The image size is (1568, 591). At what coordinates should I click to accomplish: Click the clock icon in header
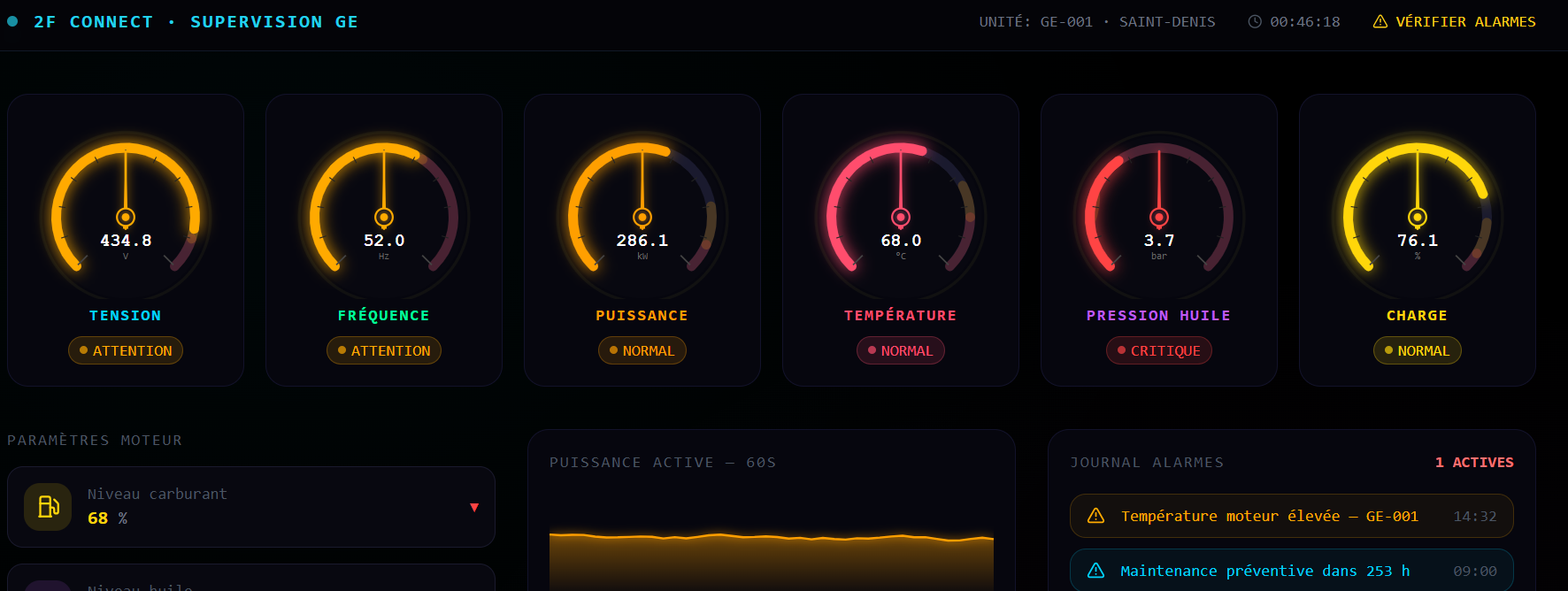[1254, 21]
